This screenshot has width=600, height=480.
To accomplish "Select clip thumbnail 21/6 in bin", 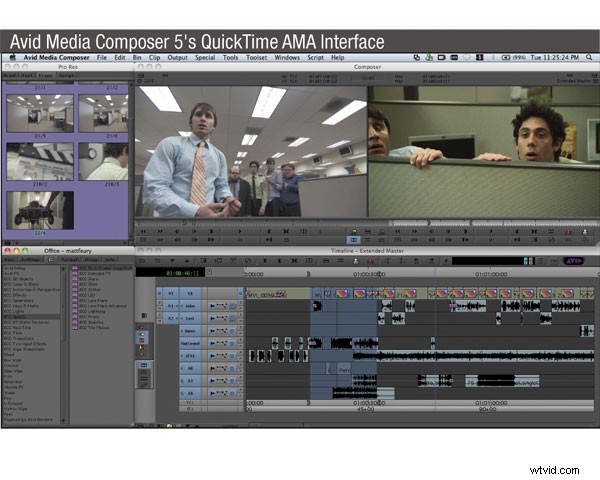I will pyautogui.click(x=103, y=114).
